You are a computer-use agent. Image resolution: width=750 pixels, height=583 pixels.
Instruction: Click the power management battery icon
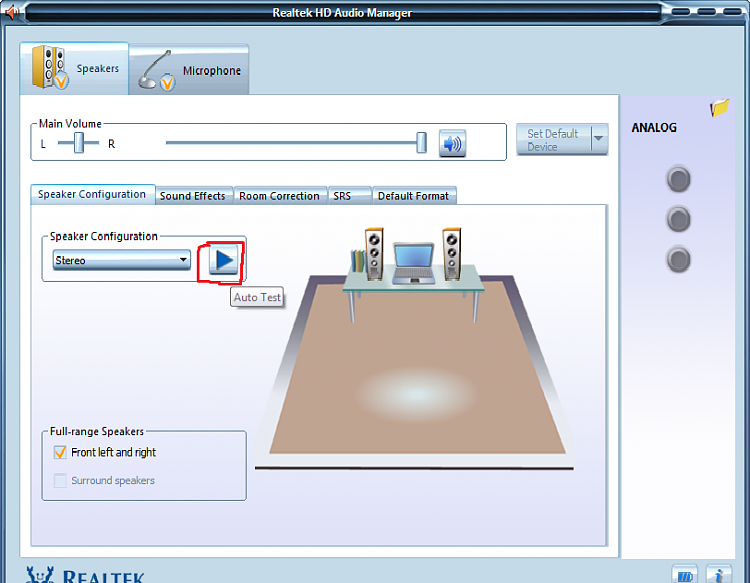click(685, 575)
